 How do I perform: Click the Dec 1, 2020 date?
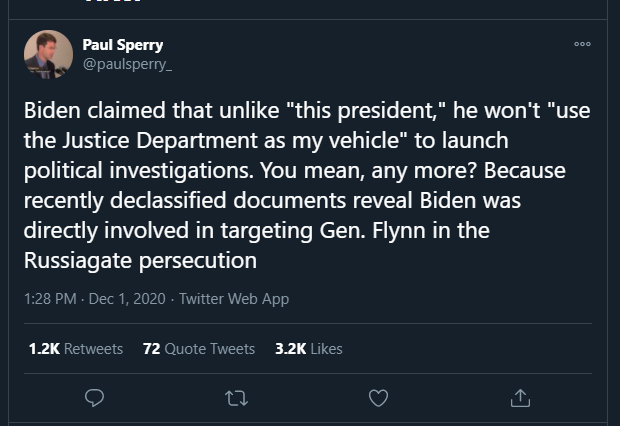point(127,299)
